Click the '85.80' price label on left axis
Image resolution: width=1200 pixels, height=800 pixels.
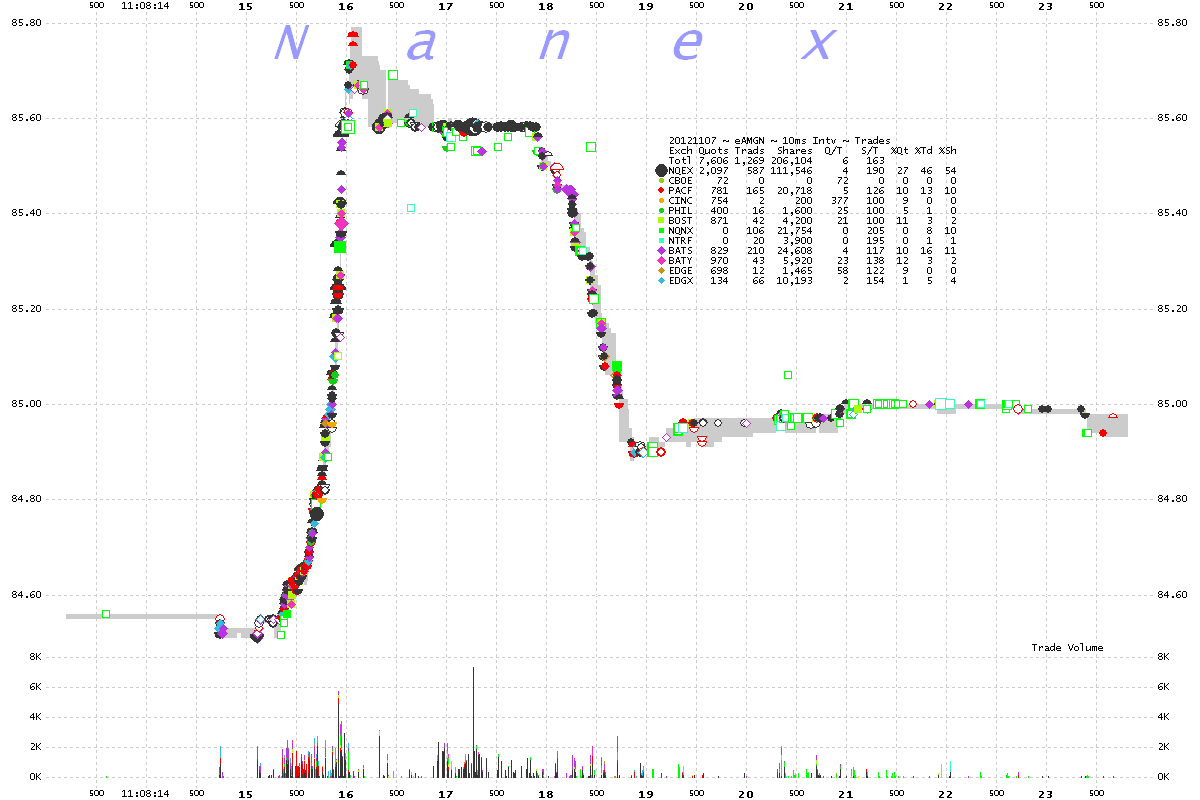pos(27,22)
